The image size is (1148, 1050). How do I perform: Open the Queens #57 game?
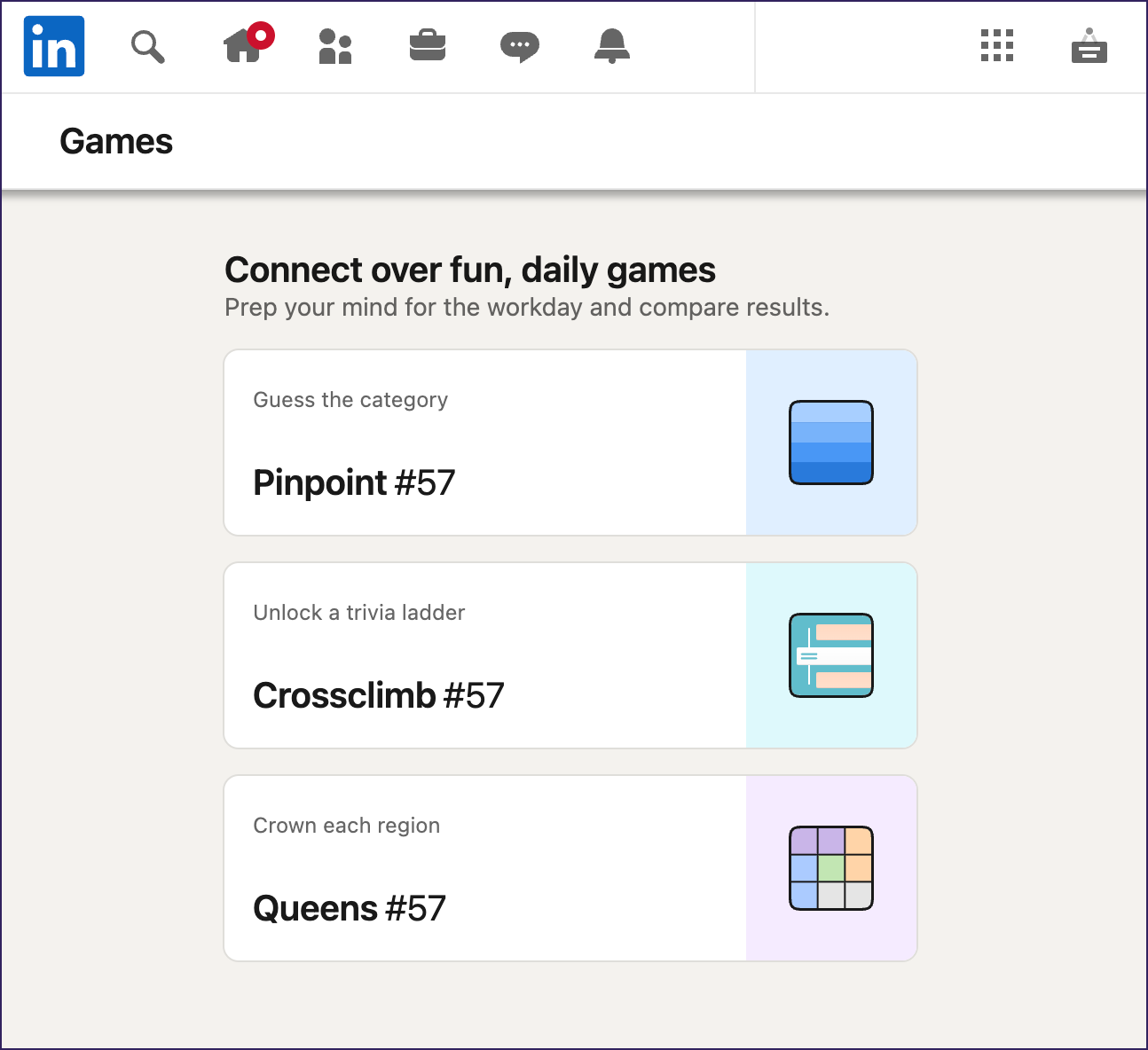[570, 868]
